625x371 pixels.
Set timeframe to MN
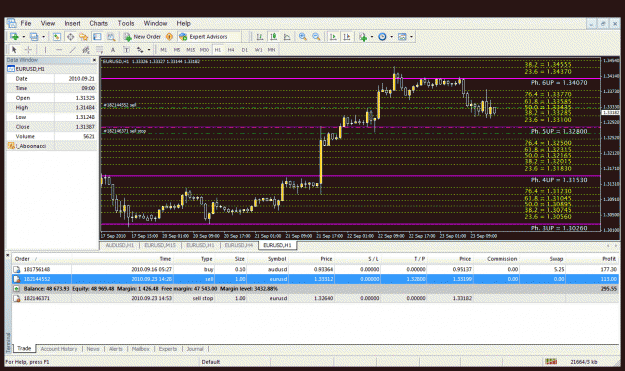pyautogui.click(x=271, y=50)
